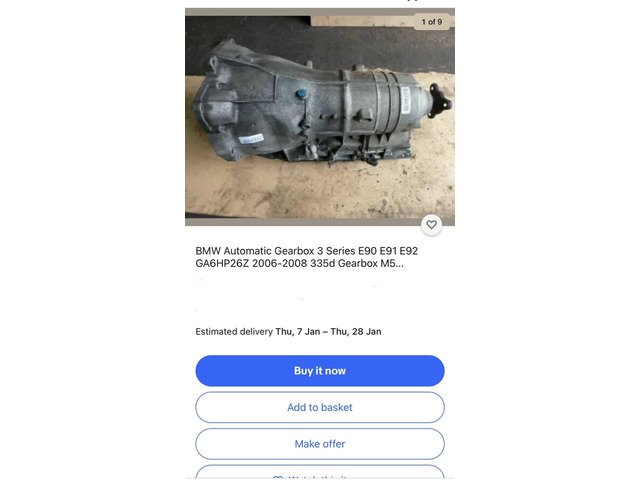Image resolution: width=640 pixels, height=480 pixels.
Task: Tap the partially visible Watch this item button
Action: [320, 472]
